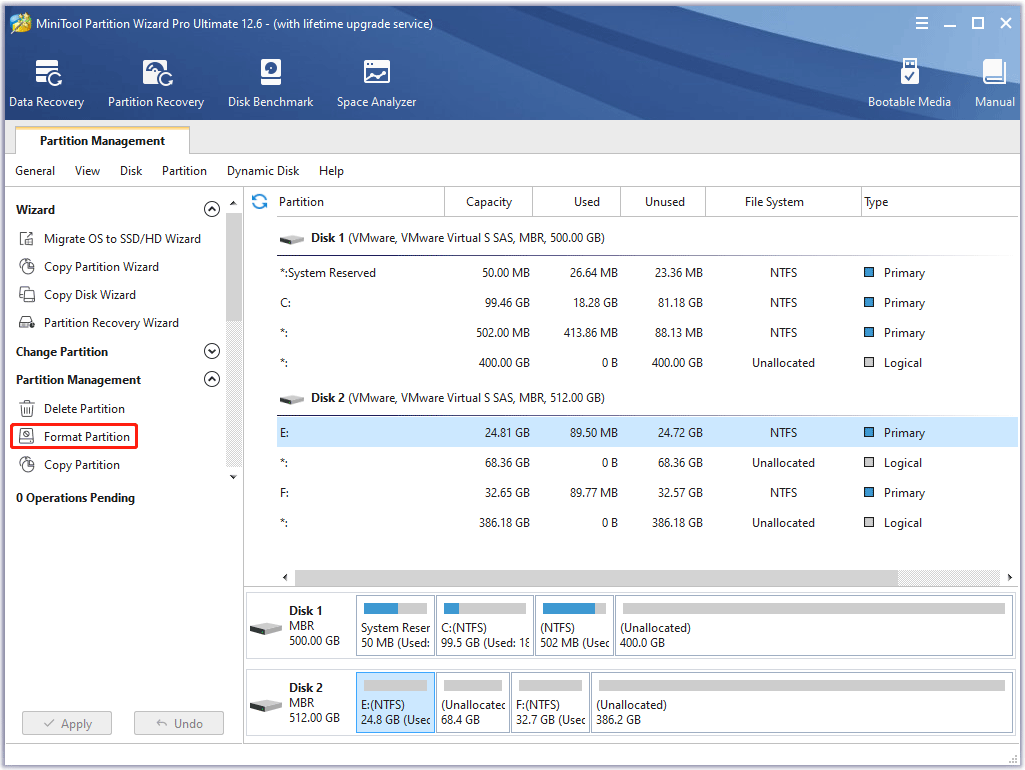Open the hamburger menu in the title bar

coord(922,24)
